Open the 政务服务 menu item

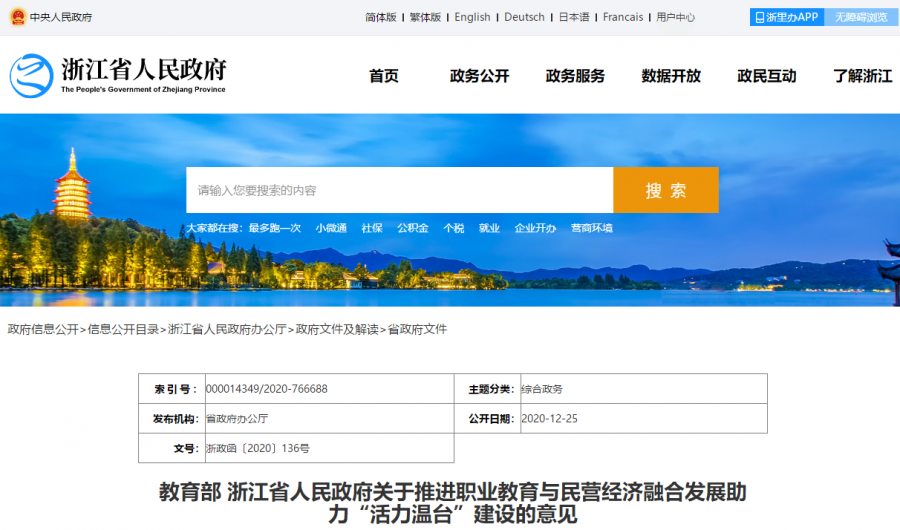click(575, 76)
